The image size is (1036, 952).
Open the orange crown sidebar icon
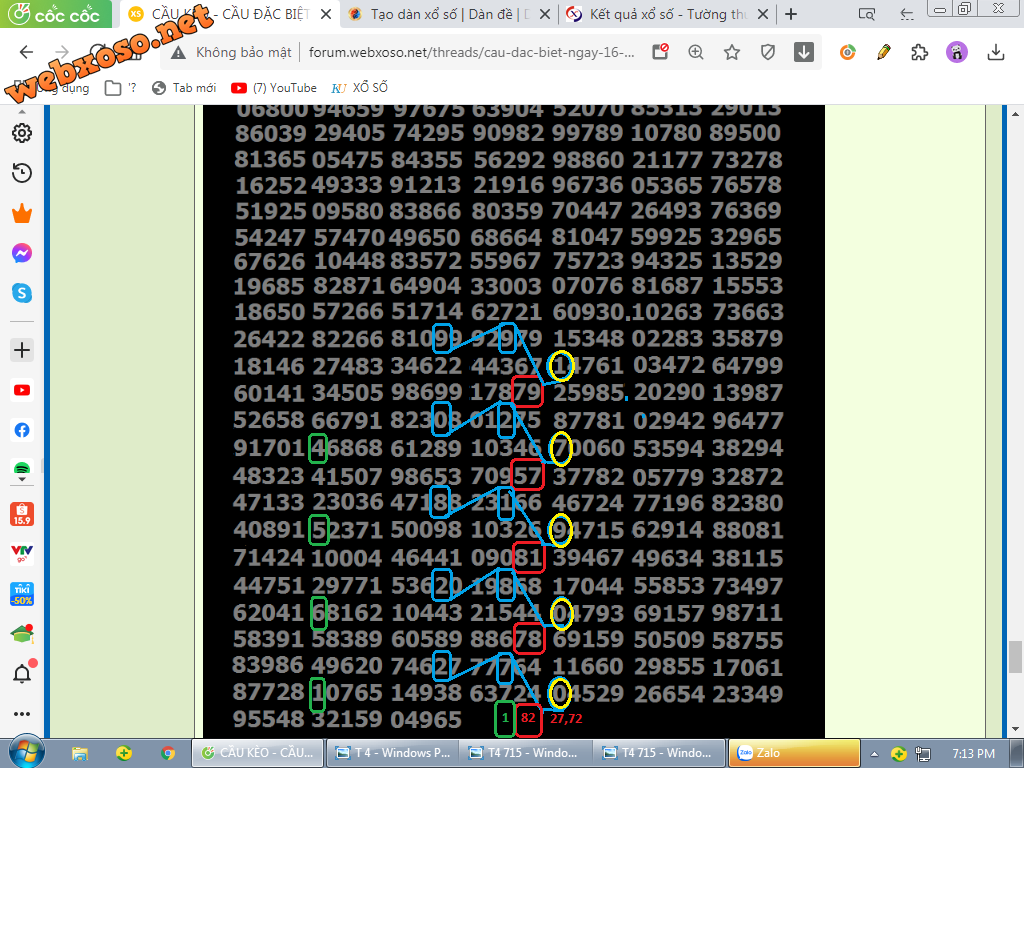(22, 215)
